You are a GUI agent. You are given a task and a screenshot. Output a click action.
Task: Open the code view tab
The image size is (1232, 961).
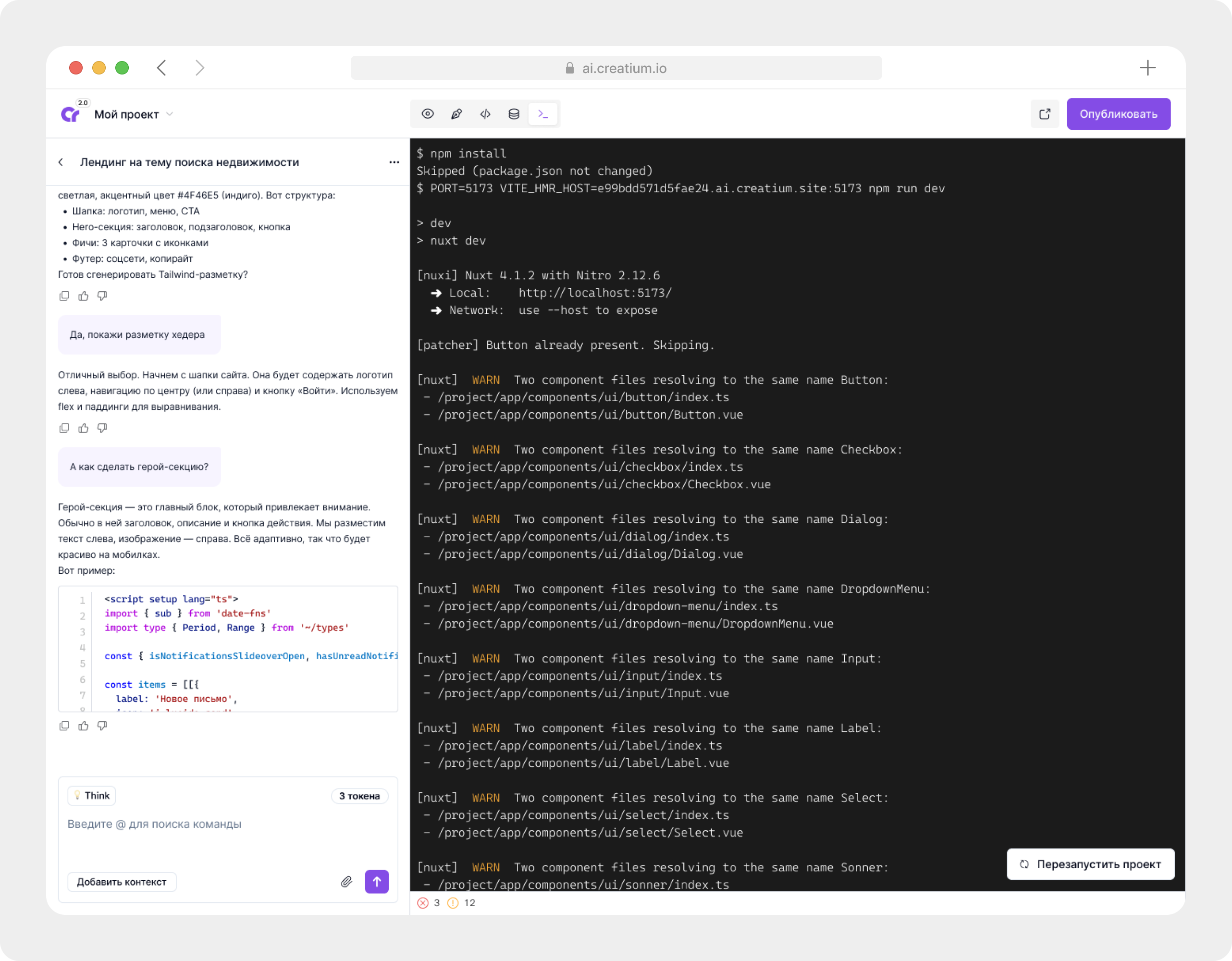[485, 114]
